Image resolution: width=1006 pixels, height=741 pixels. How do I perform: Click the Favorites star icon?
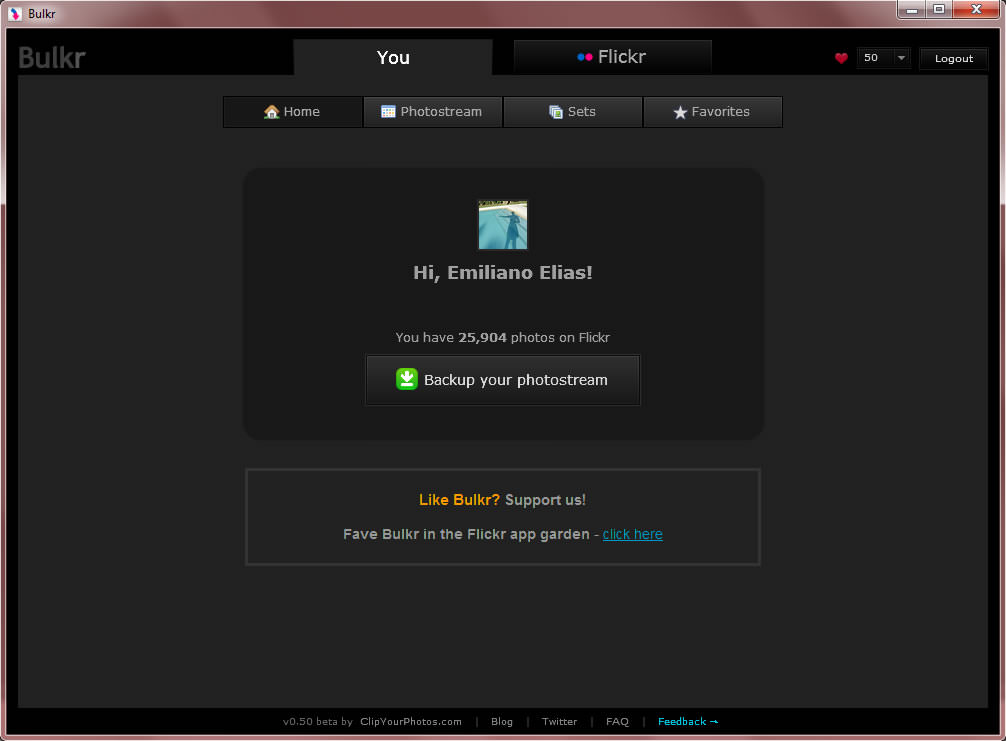click(680, 112)
